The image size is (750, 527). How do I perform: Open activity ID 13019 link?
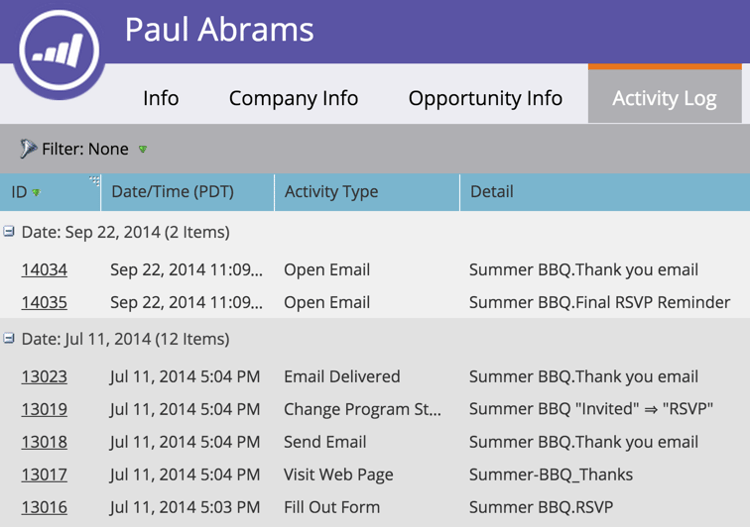point(44,409)
